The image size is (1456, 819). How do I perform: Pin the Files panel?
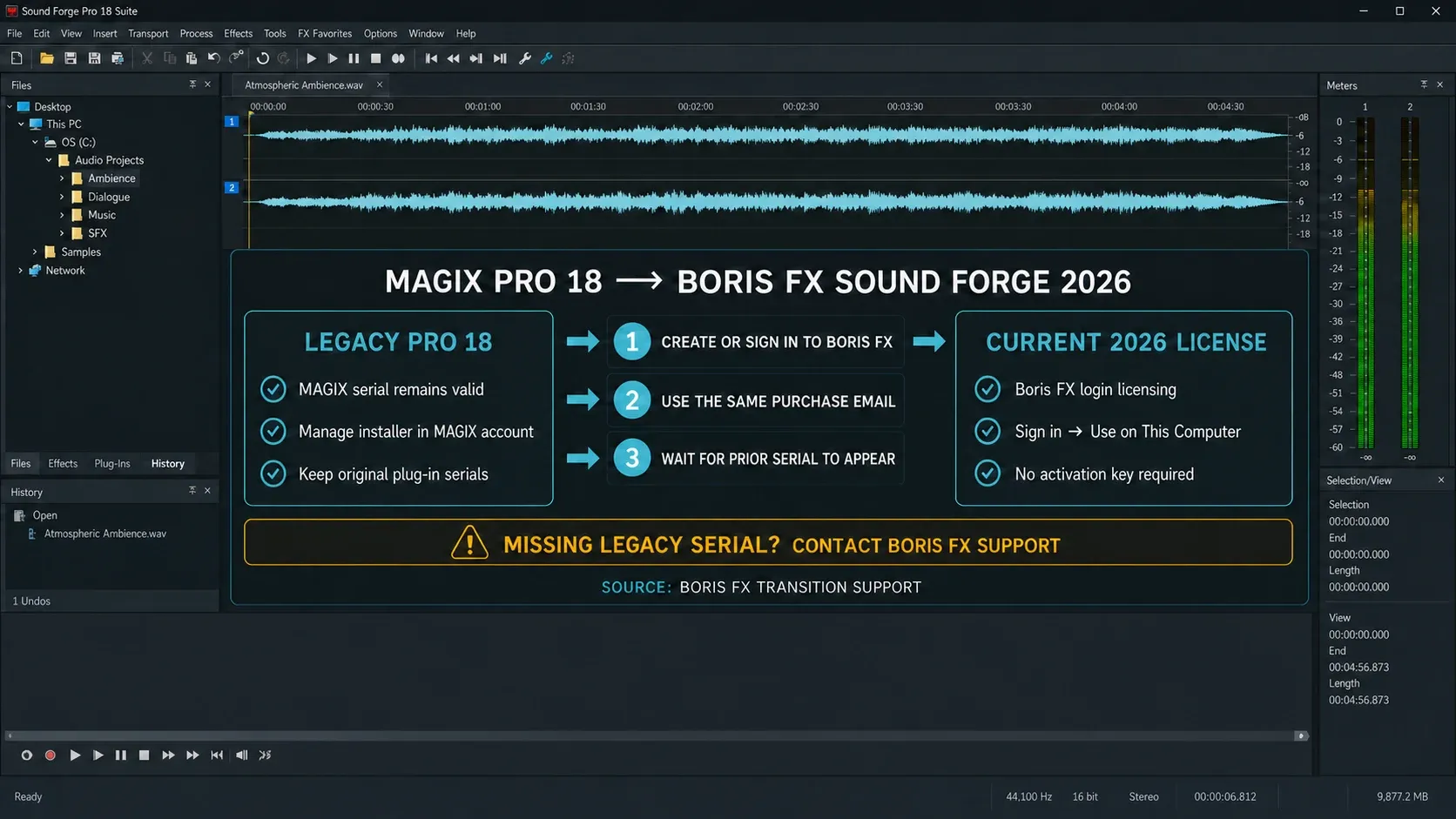coord(192,84)
